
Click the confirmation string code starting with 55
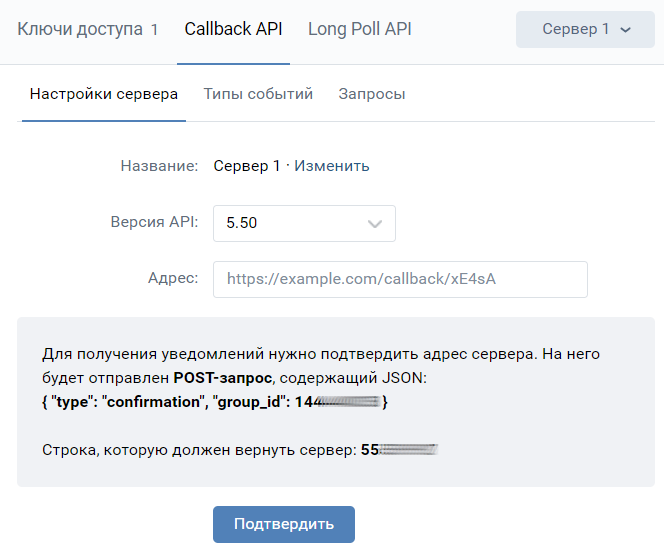[x=400, y=450]
